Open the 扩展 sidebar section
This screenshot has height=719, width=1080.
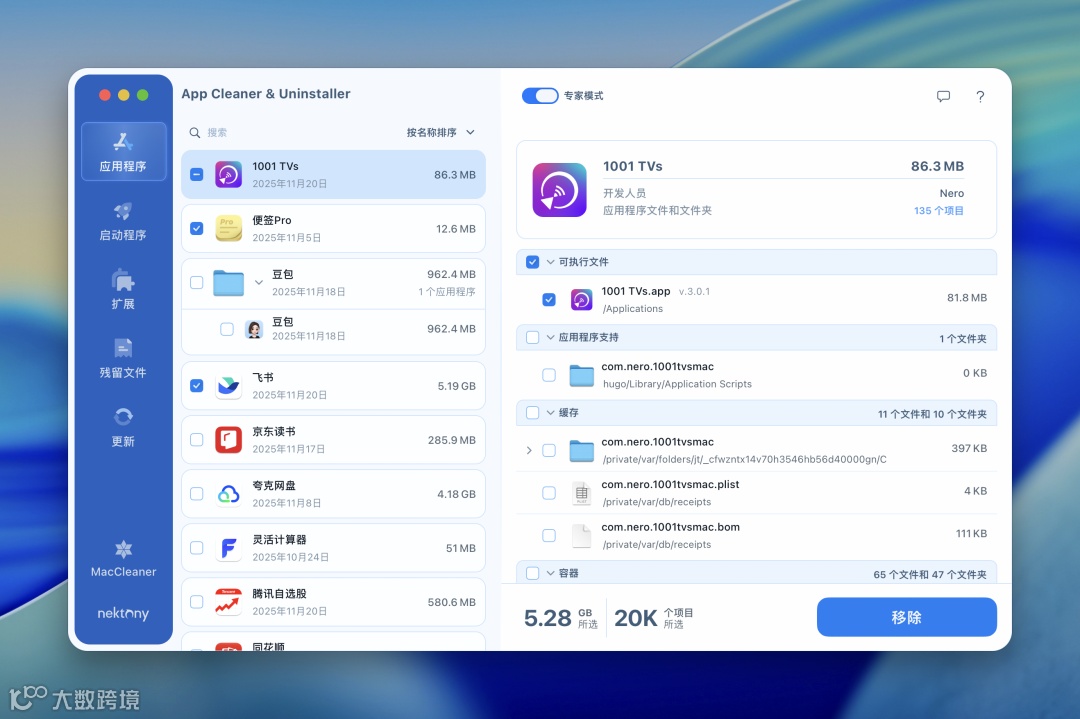(x=123, y=290)
